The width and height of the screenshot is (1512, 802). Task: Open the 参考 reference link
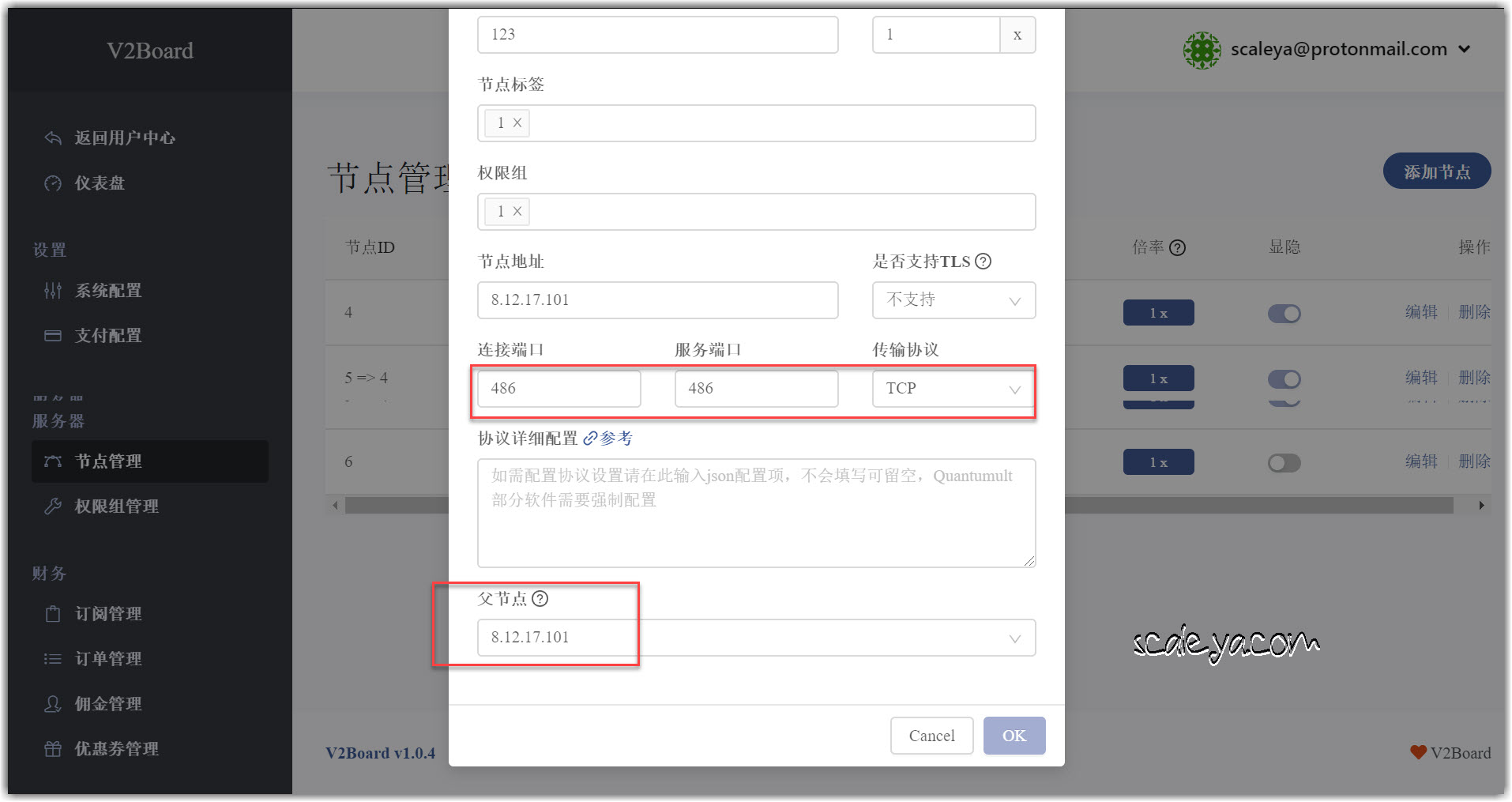click(608, 439)
